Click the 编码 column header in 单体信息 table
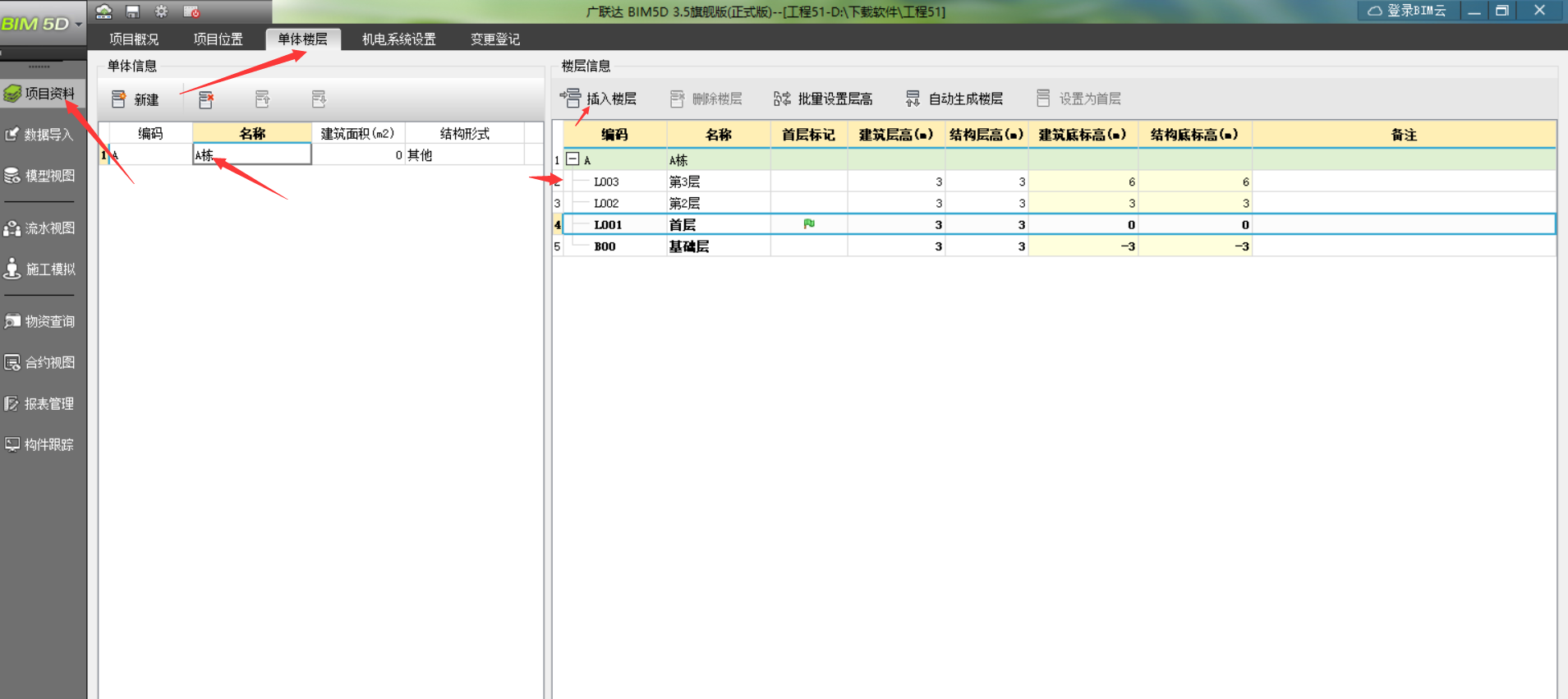 [150, 133]
